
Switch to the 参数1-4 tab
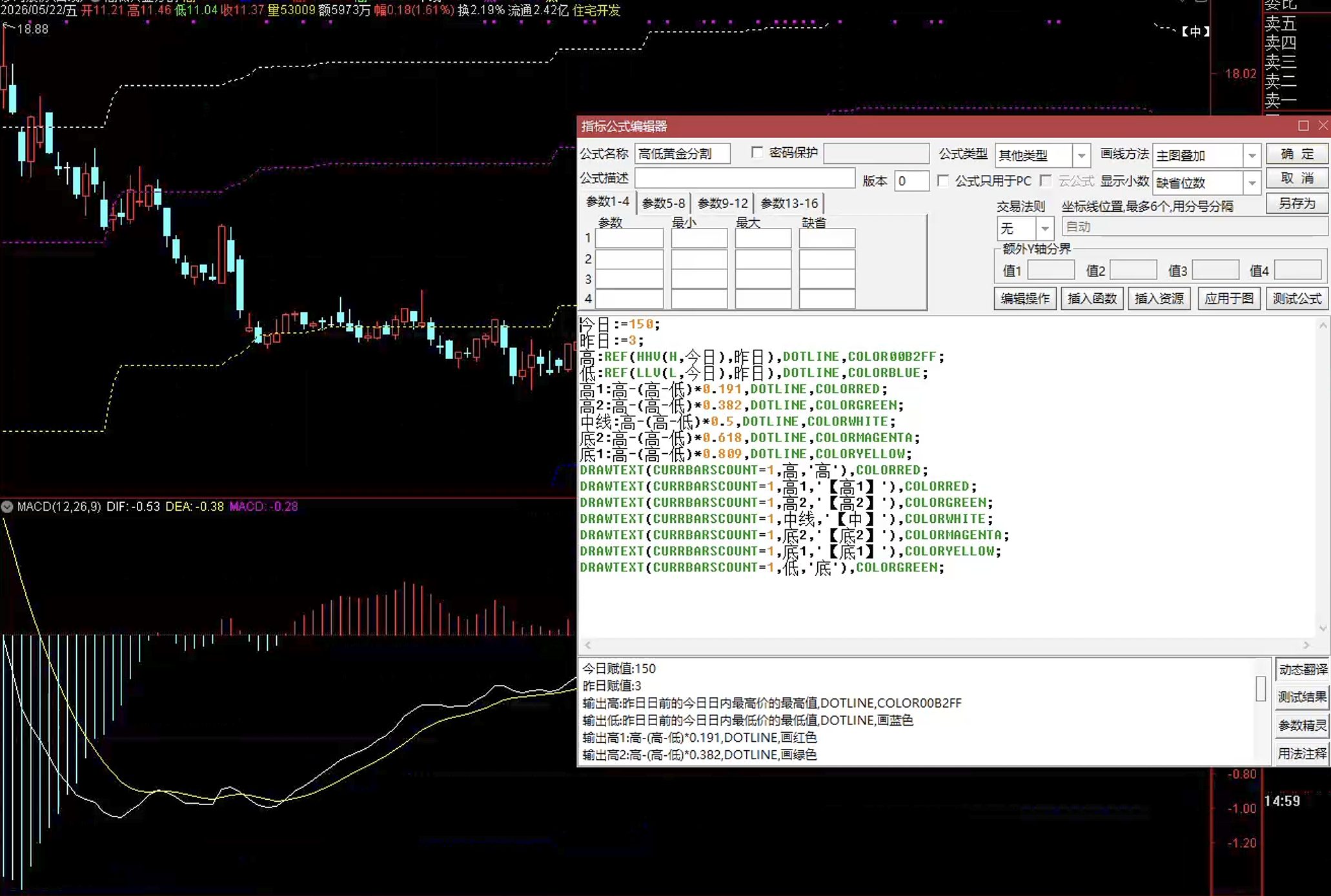pyautogui.click(x=607, y=202)
